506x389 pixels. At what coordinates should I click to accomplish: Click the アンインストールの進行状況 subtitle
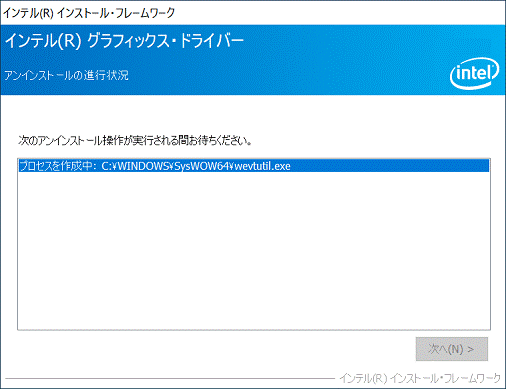(66, 75)
